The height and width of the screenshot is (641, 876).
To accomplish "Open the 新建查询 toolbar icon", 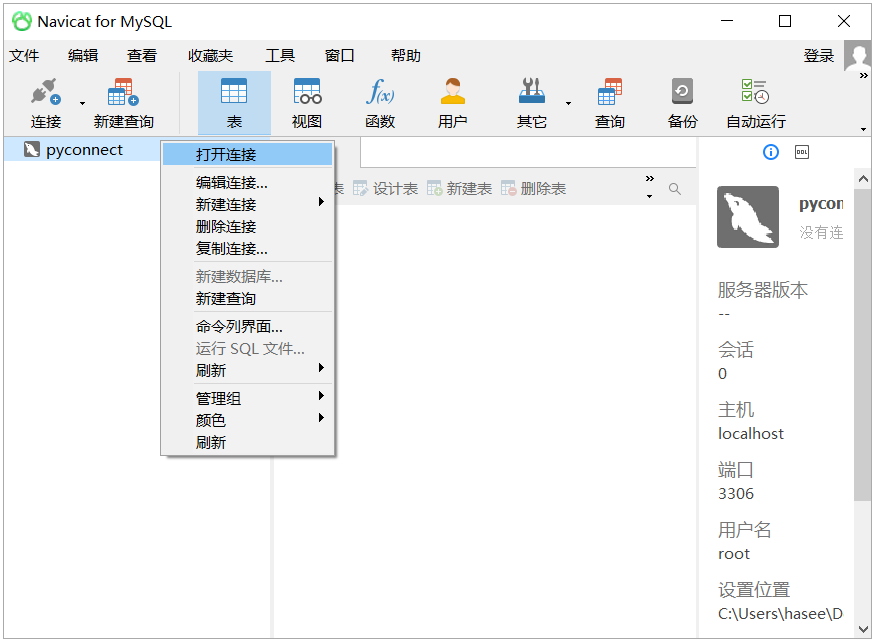I will pyautogui.click(x=122, y=103).
